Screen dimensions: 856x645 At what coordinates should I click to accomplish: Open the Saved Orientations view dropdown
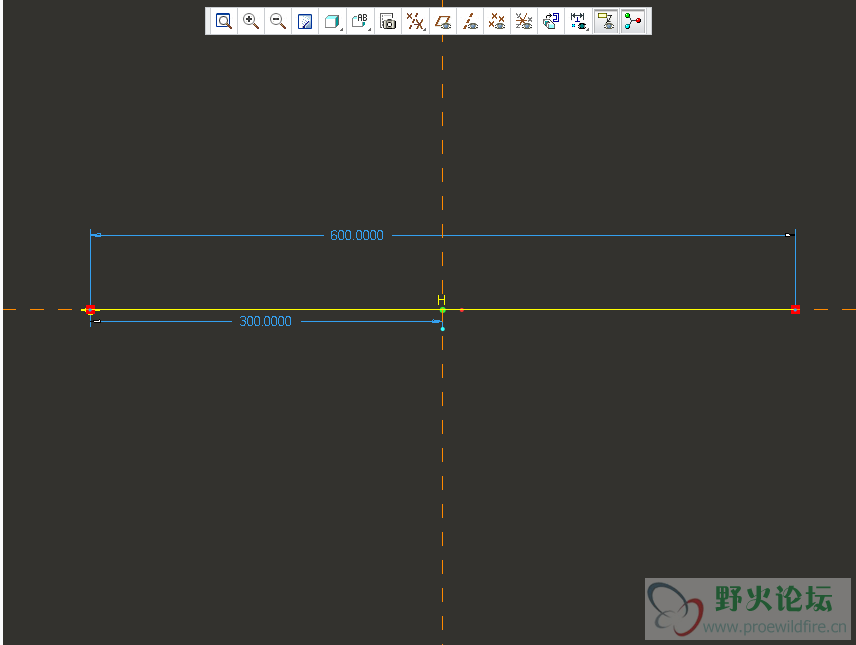pyautogui.click(x=360, y=21)
